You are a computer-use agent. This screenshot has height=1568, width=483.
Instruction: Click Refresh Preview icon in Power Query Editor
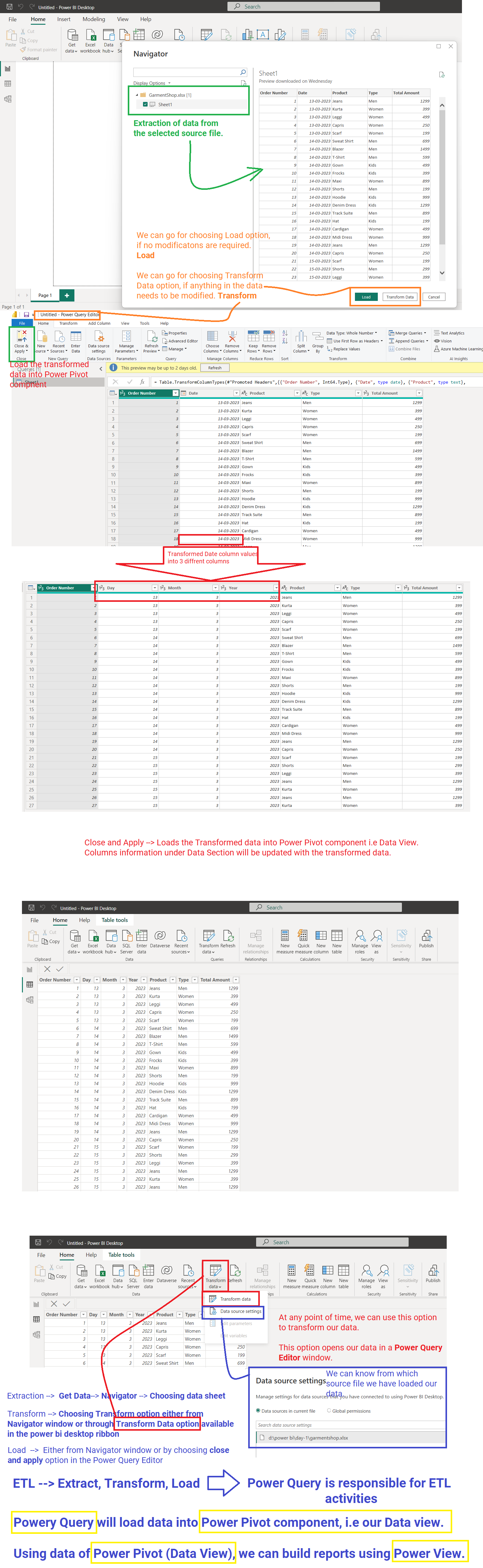[x=152, y=337]
